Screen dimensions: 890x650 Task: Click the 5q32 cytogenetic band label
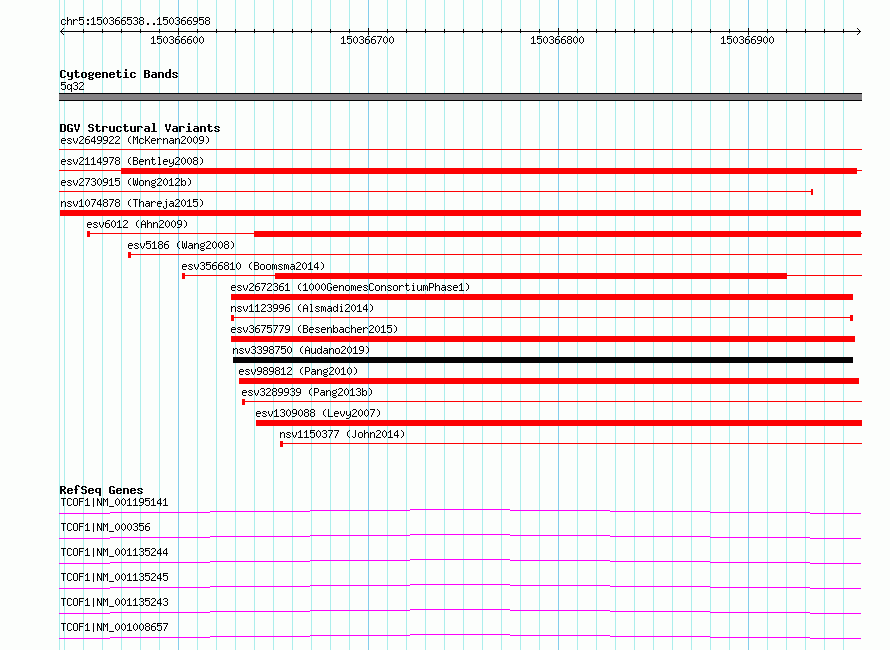(72, 86)
